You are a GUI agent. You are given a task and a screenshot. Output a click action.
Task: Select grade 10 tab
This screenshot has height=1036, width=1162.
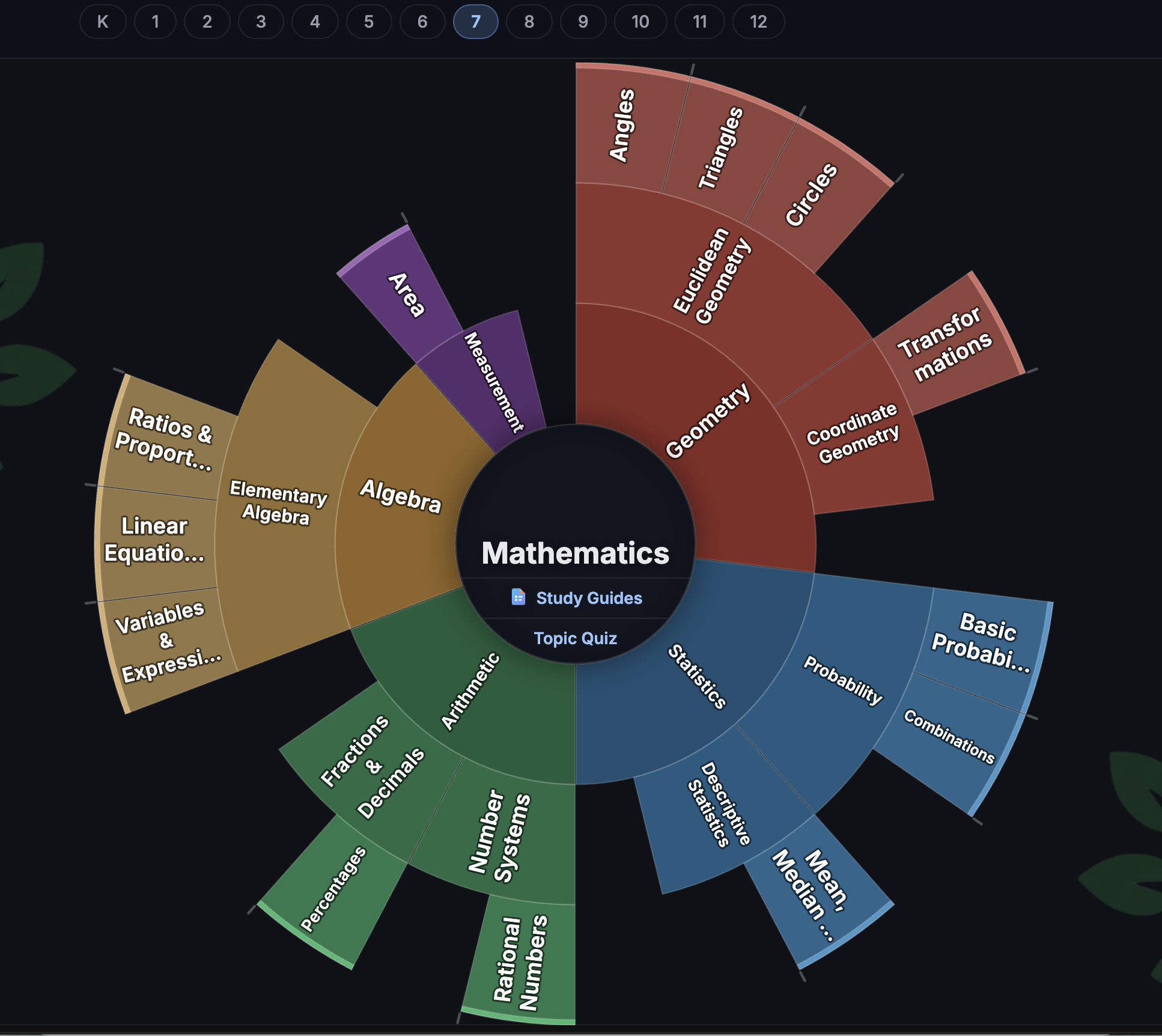(x=640, y=22)
